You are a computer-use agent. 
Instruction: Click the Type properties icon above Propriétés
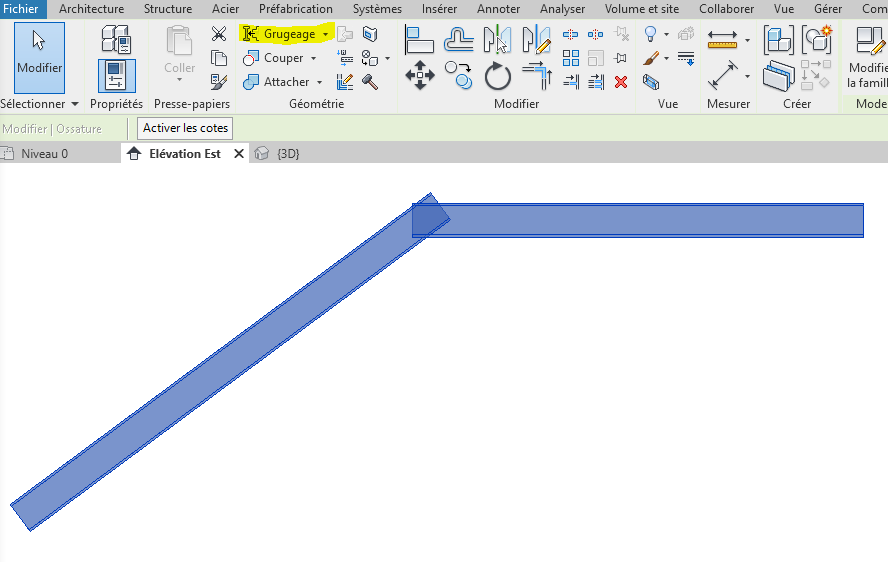coord(117,40)
